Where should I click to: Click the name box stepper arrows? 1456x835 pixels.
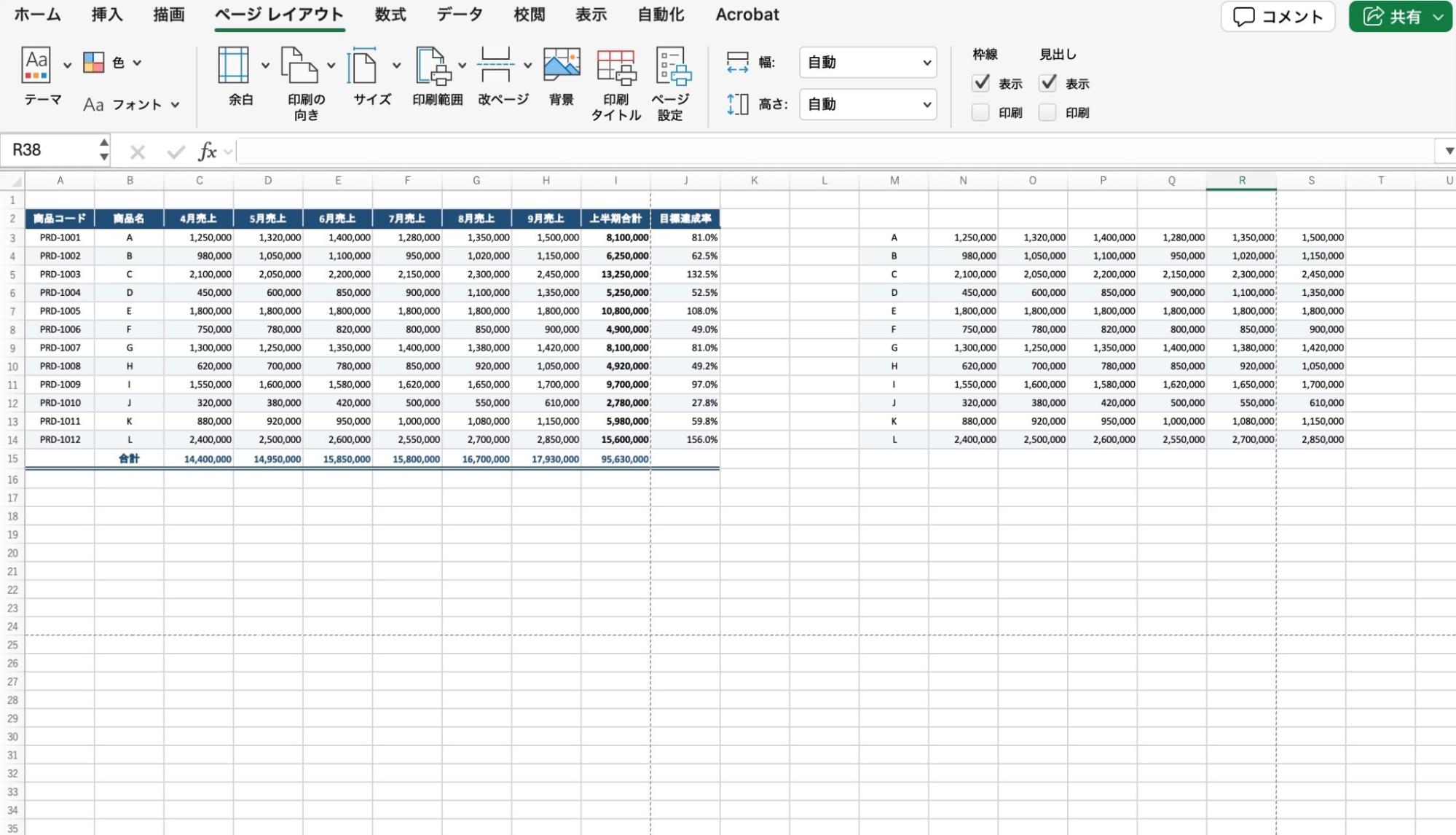point(104,150)
